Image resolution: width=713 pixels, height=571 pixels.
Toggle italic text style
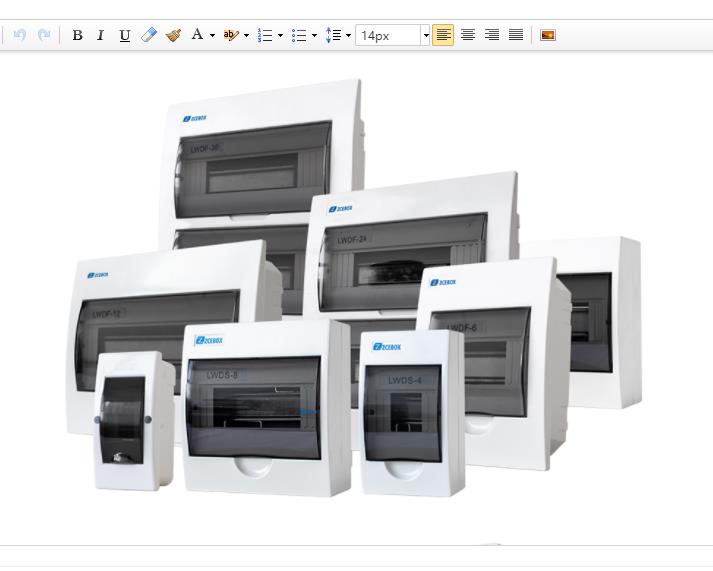(100, 35)
